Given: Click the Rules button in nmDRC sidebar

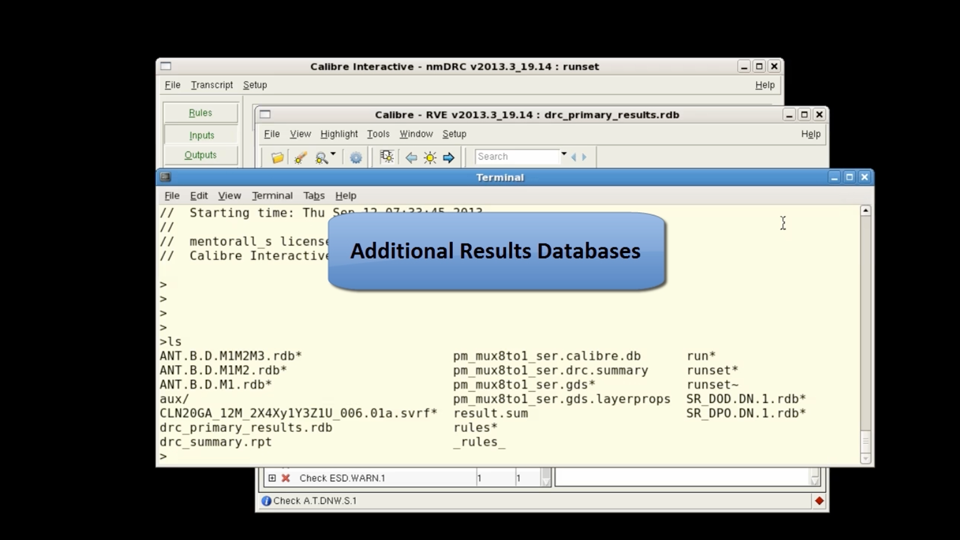Looking at the screenshot, I should click(200, 113).
